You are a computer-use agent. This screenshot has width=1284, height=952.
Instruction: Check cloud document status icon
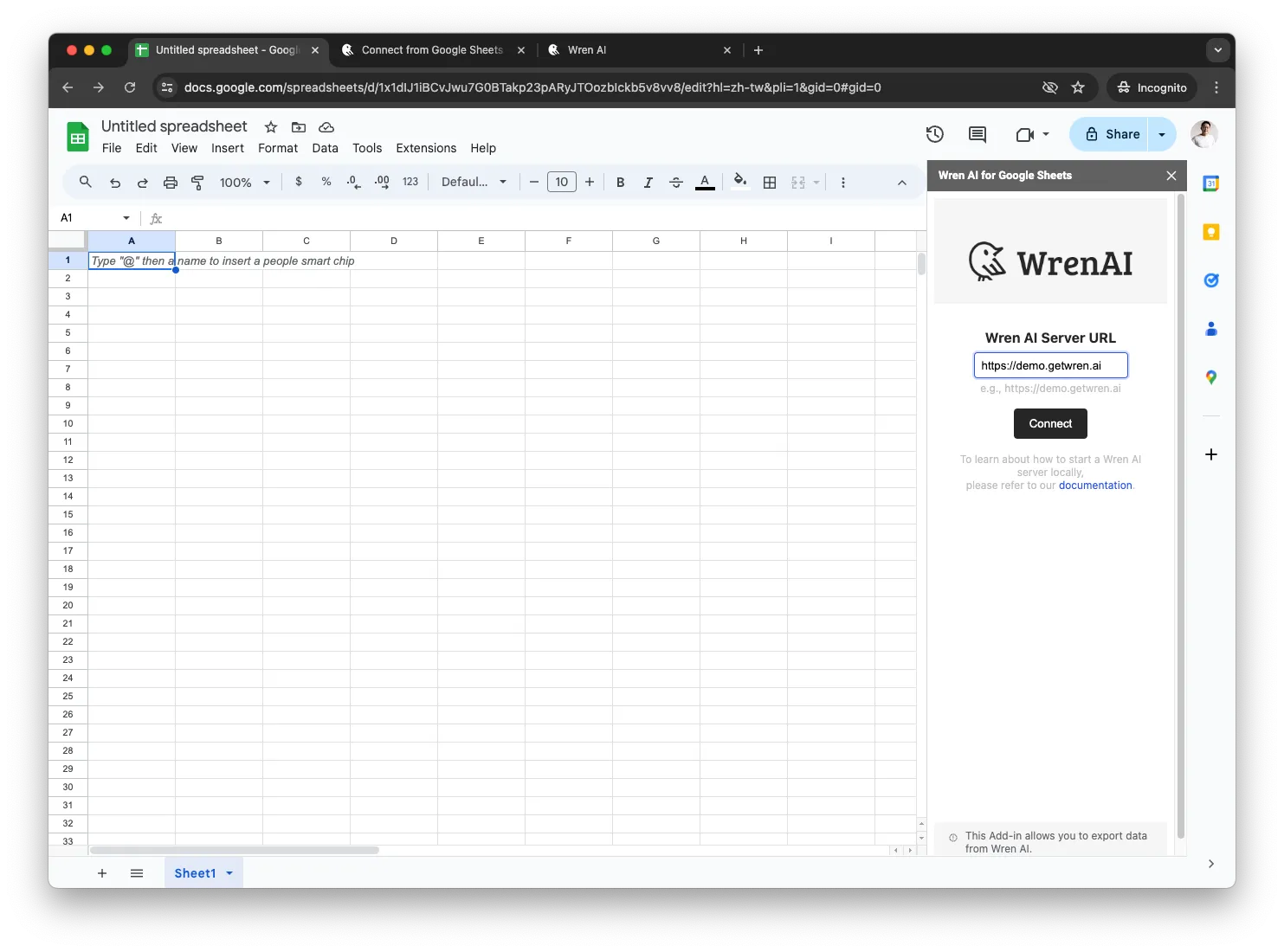pyautogui.click(x=326, y=127)
